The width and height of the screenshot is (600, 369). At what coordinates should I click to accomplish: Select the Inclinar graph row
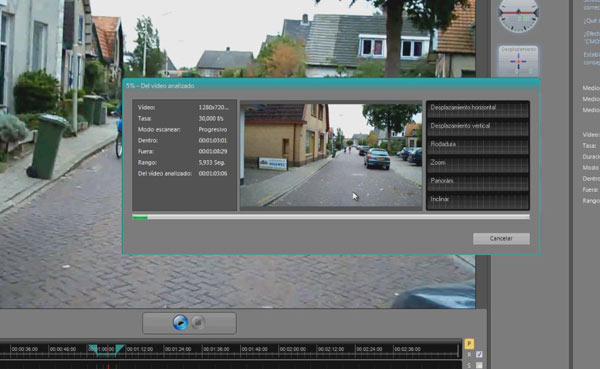coord(478,201)
